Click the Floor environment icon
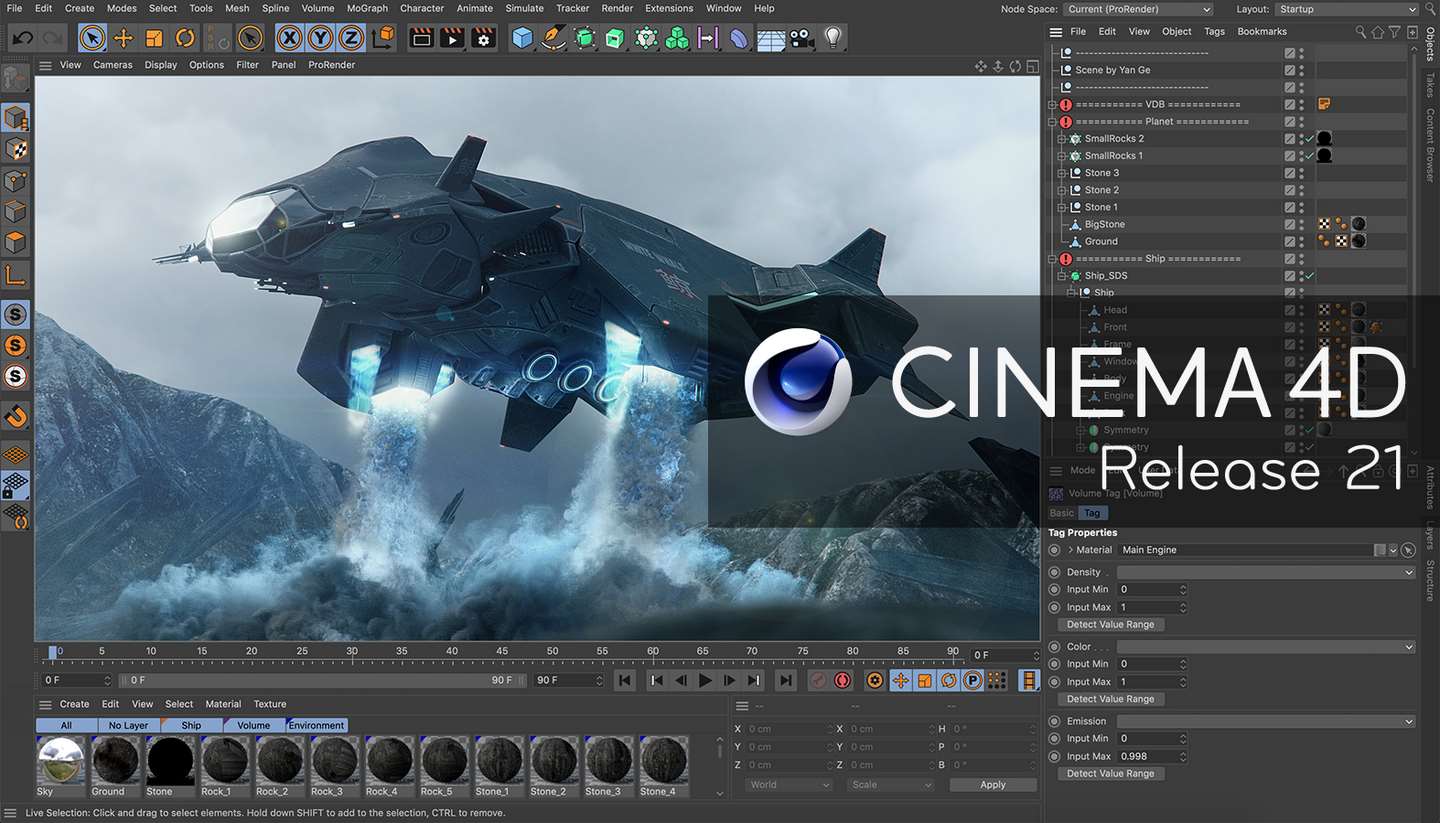Image resolution: width=1440 pixels, height=823 pixels. click(770, 39)
